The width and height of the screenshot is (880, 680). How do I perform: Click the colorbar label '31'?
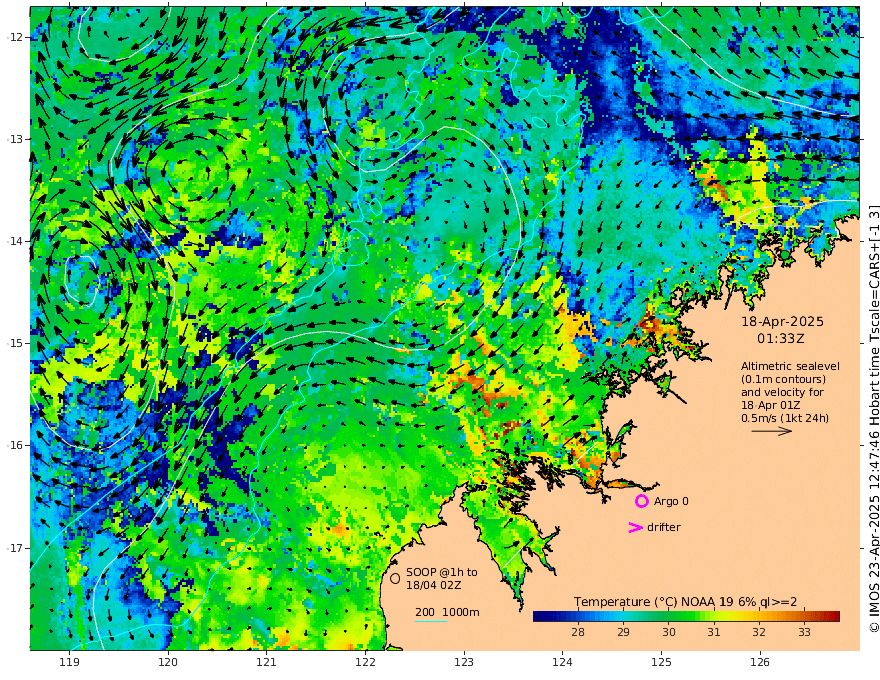(x=714, y=632)
